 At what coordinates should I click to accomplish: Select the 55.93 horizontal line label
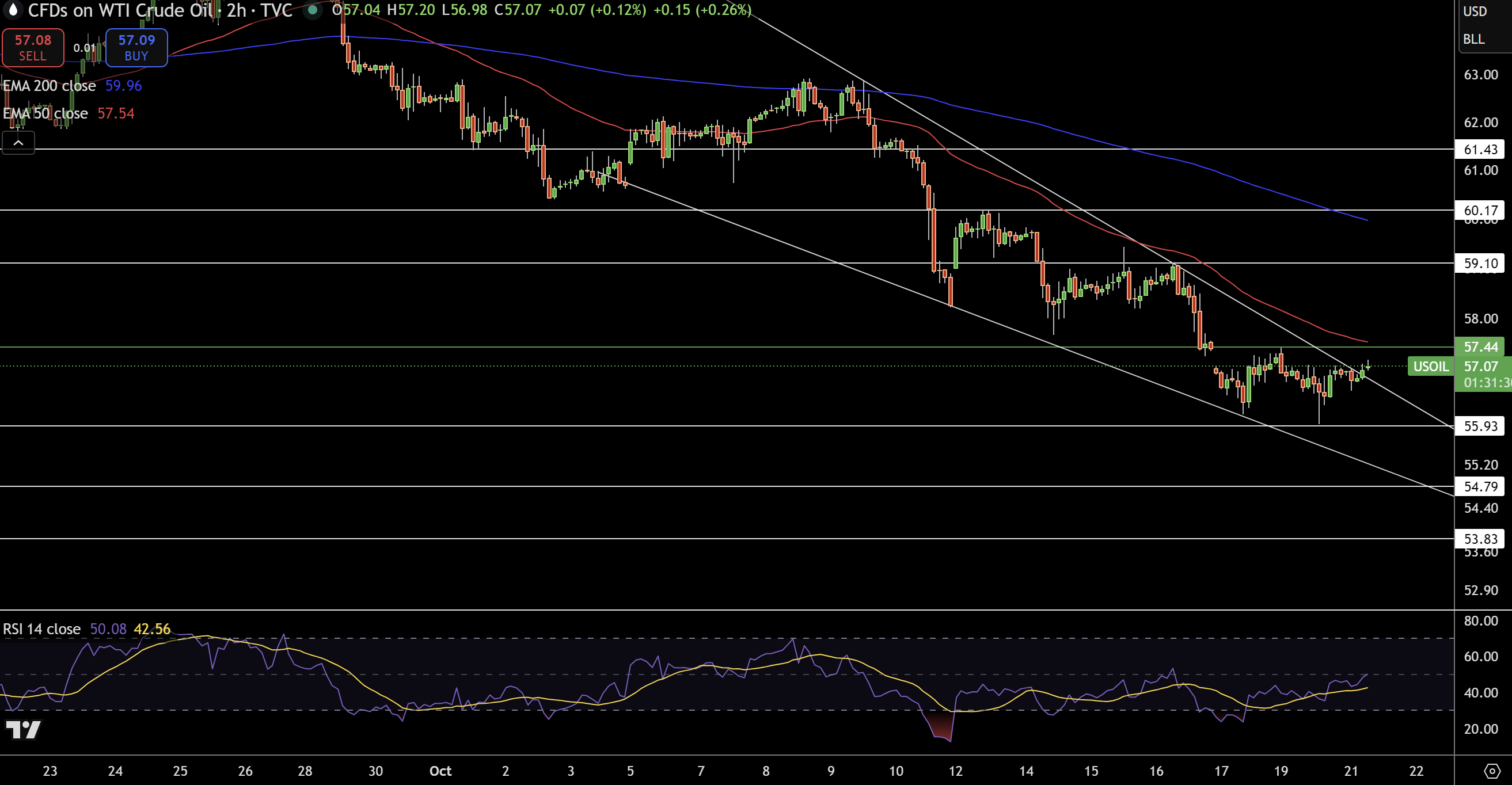click(x=1480, y=426)
